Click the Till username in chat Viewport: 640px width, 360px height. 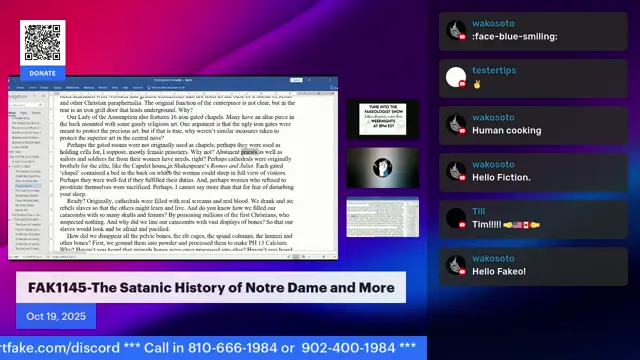click(x=478, y=211)
